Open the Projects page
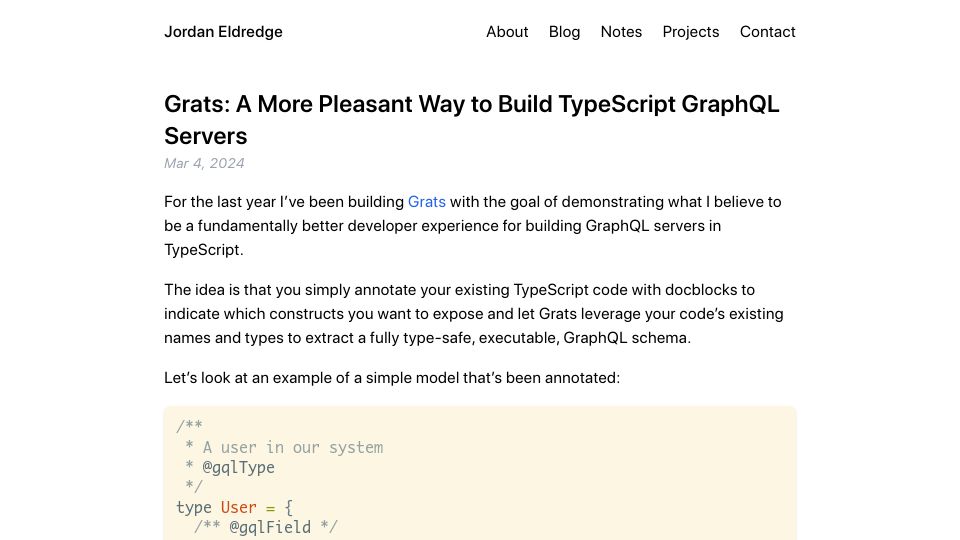Image resolution: width=960 pixels, height=540 pixels. 691,32
